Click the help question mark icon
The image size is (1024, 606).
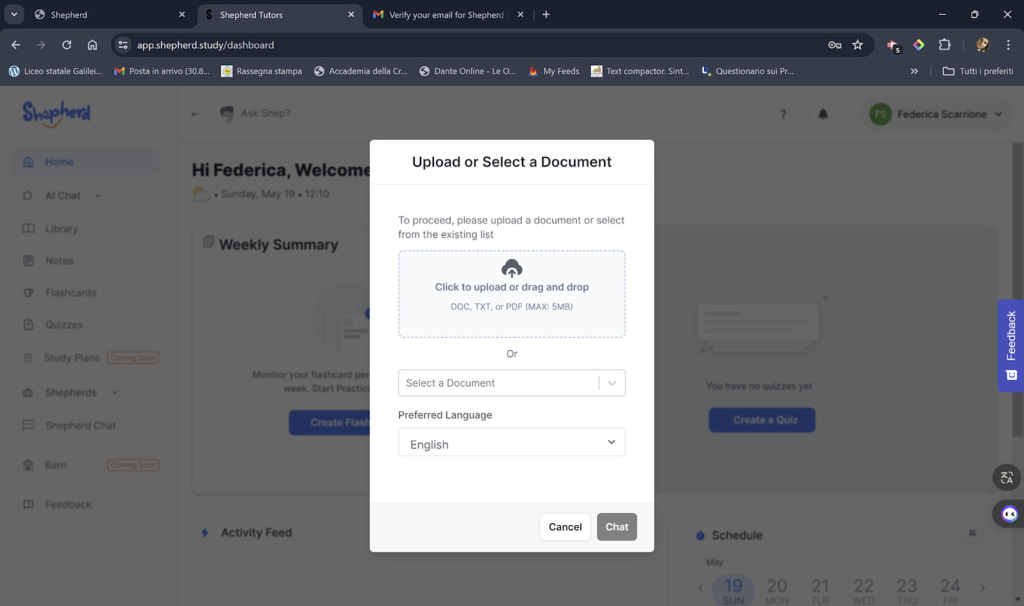pyautogui.click(x=783, y=114)
